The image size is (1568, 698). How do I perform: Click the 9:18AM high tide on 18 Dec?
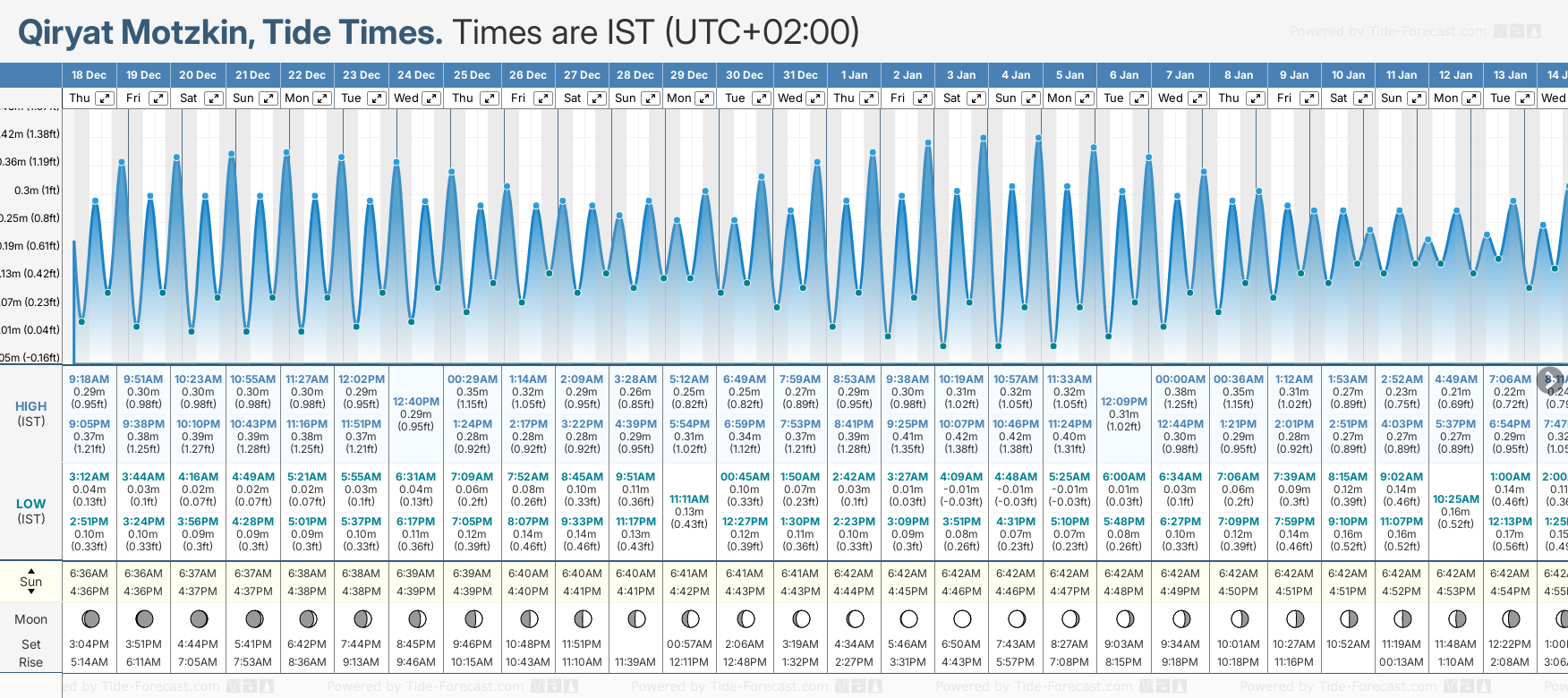tap(89, 379)
